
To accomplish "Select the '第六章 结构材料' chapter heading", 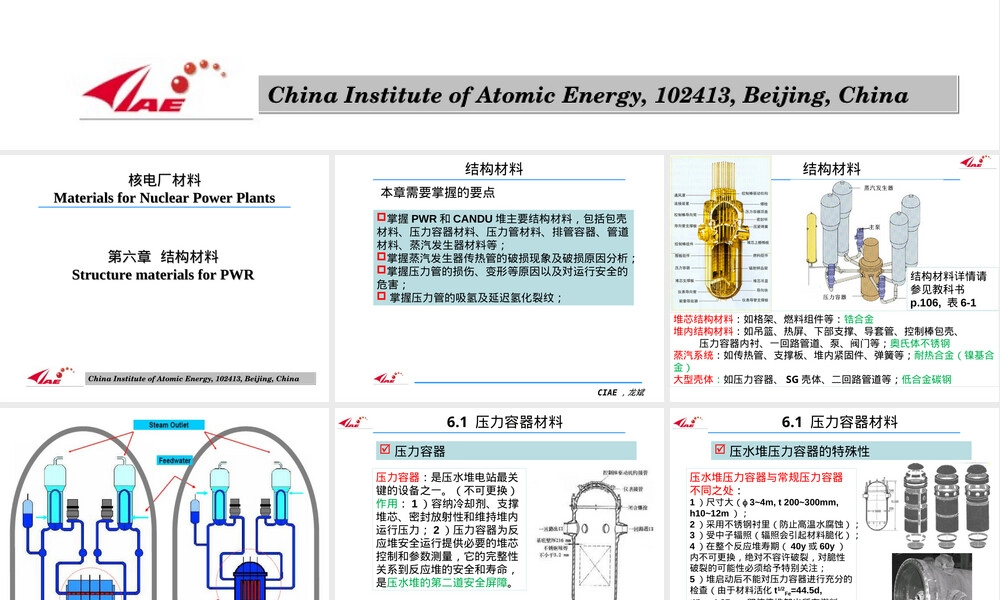I will pyautogui.click(x=163, y=256).
